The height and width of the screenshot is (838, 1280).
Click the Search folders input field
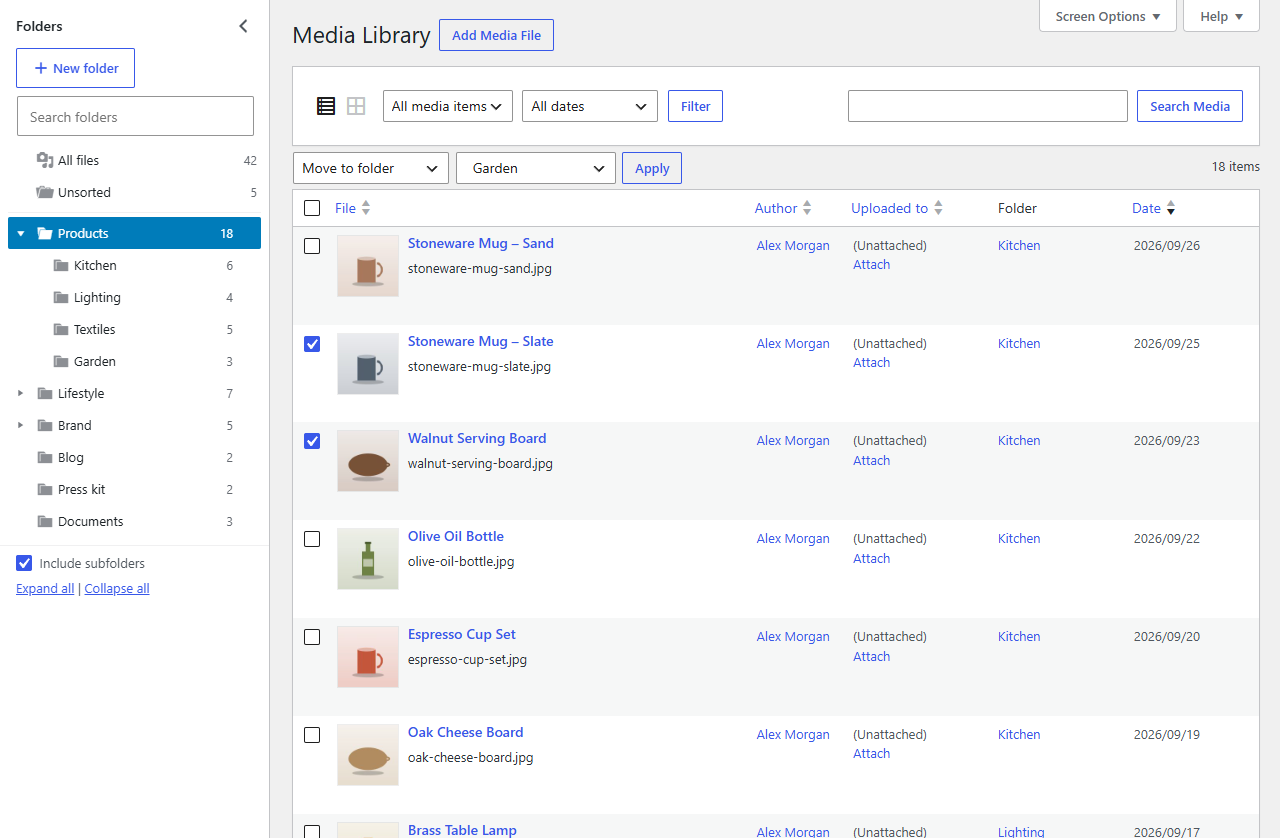tap(135, 116)
